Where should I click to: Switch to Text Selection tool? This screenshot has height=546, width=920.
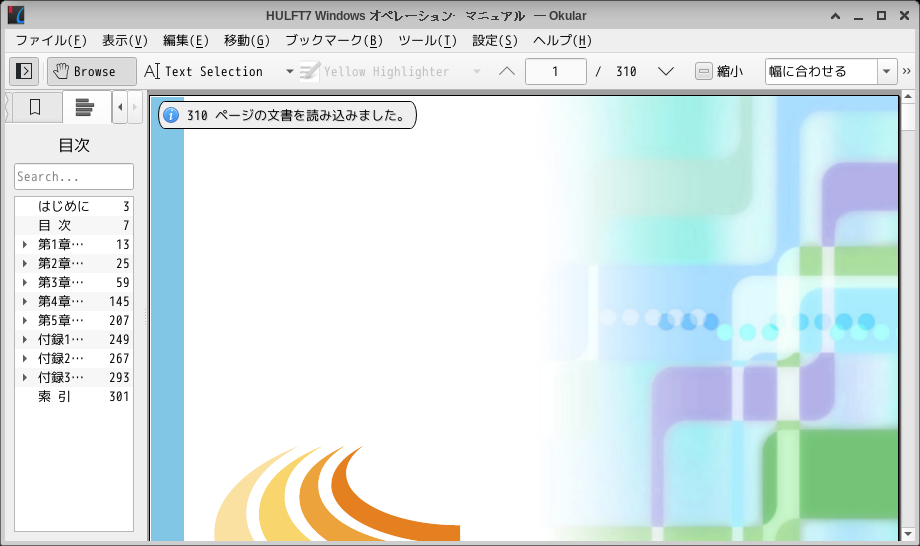[204, 72]
